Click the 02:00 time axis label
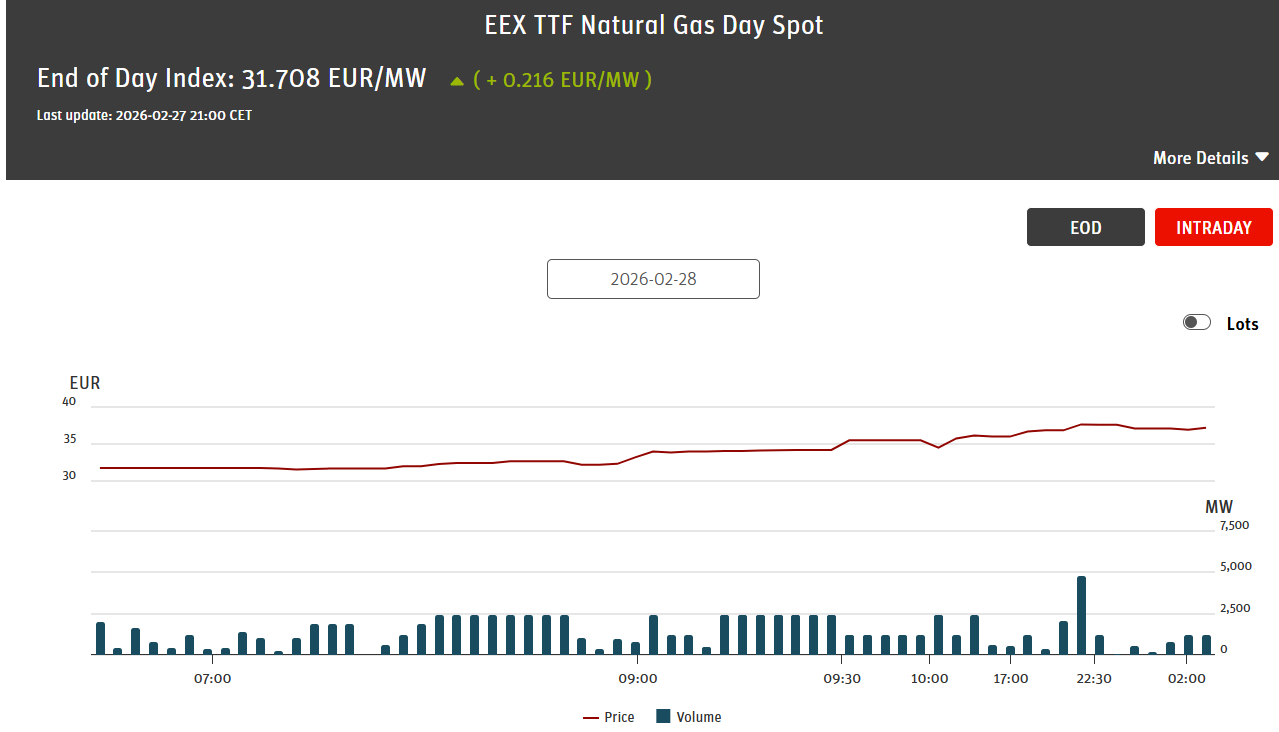This screenshot has height=732, width=1279. click(x=1187, y=679)
